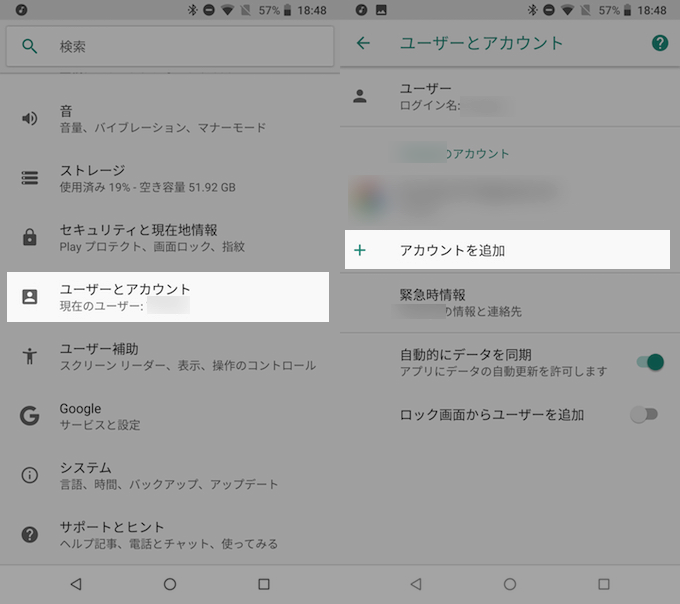This screenshot has height=604, width=680.
Task: Tap the info icon beside システム
Action: tap(30, 475)
